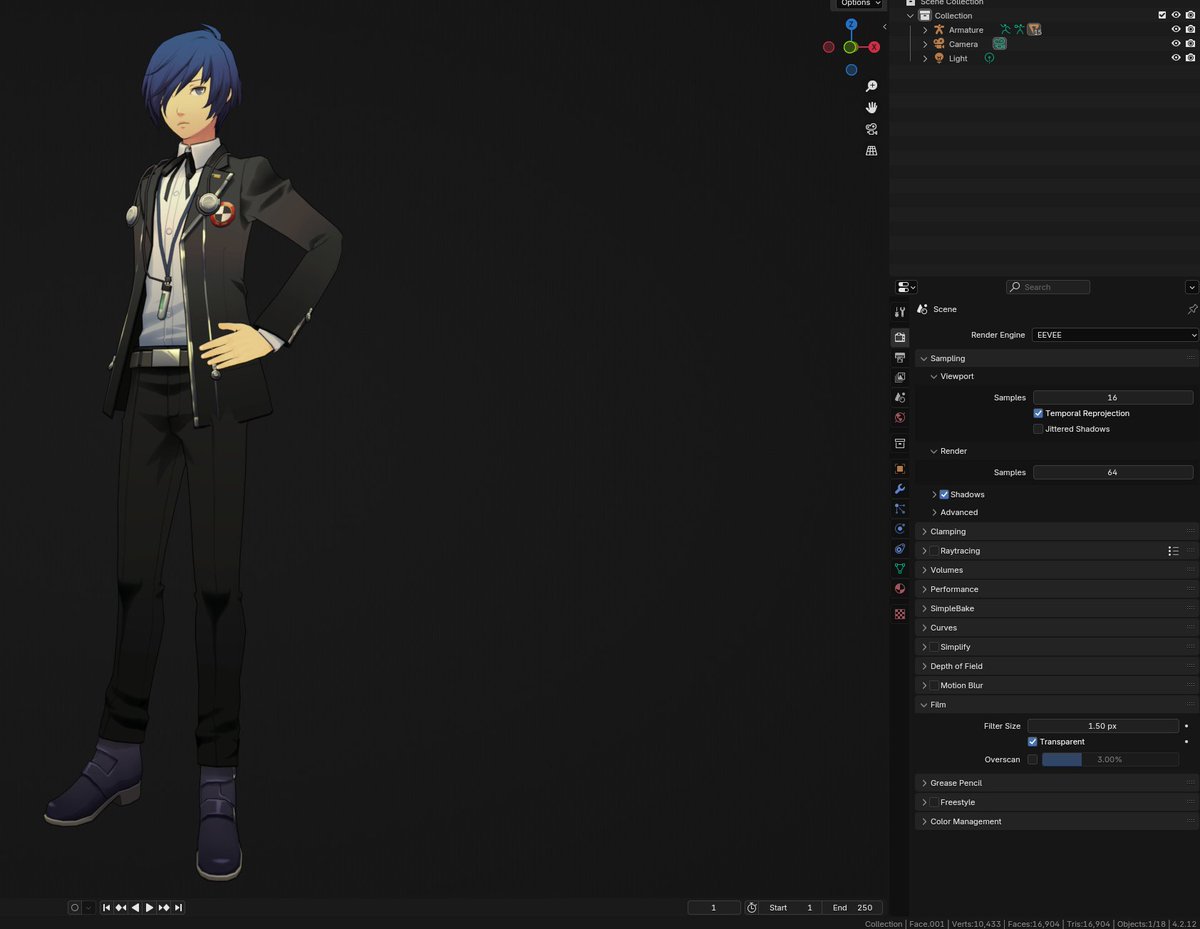Click the Light data icon in outliner
The width and height of the screenshot is (1200, 929).
point(989,58)
